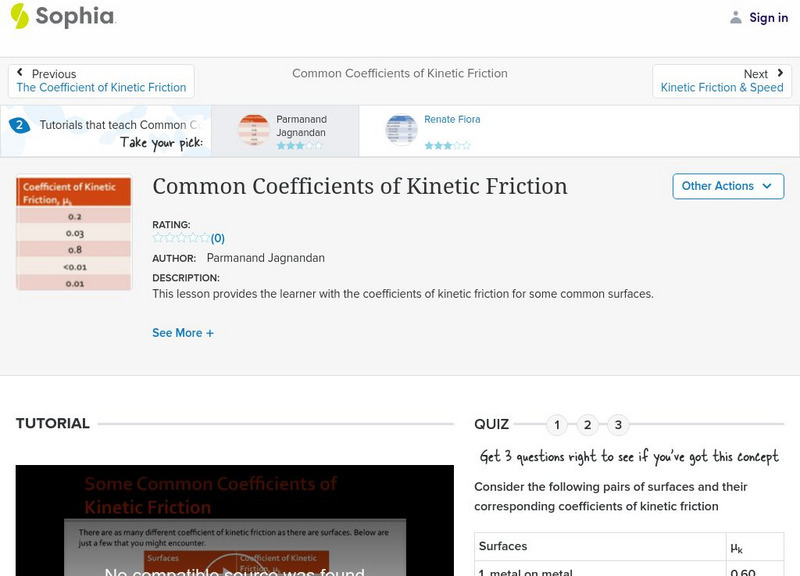Click the blue "2" tutorials count badge
The image size is (800, 576).
click(22, 124)
